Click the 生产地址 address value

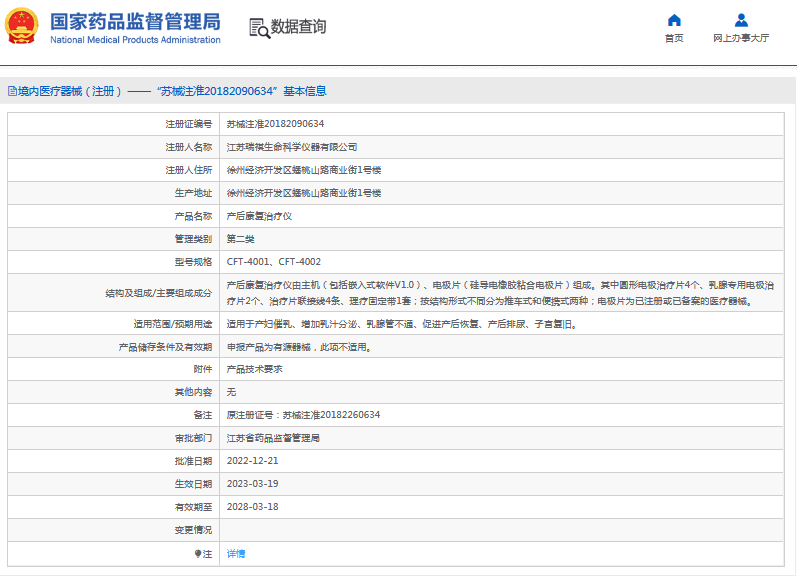click(304, 193)
